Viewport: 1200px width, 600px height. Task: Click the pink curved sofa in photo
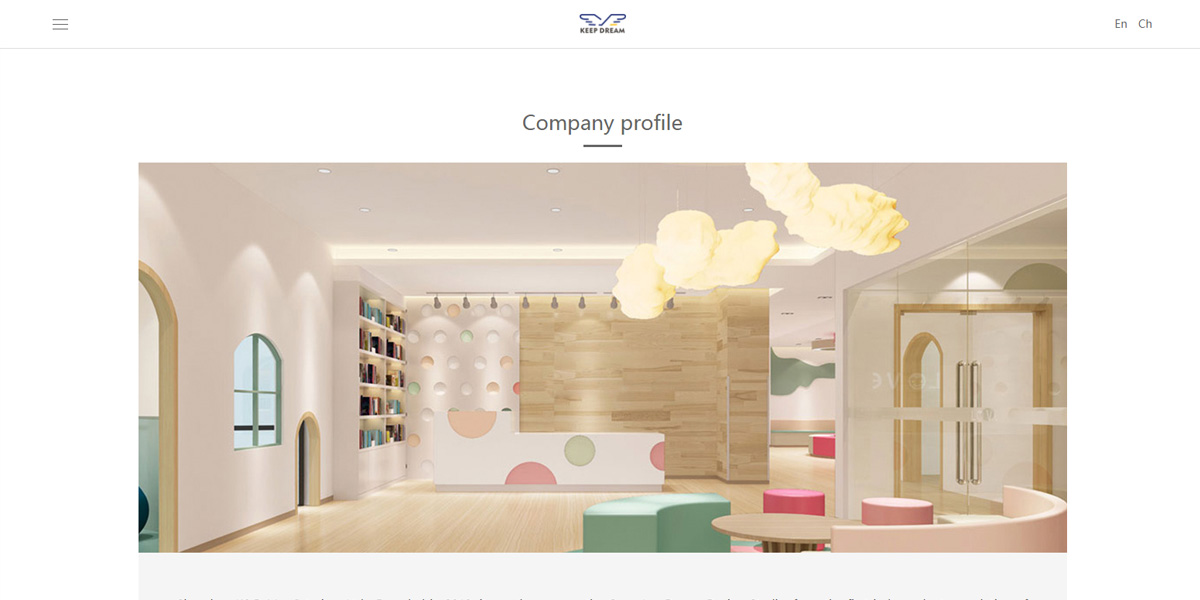point(950,520)
